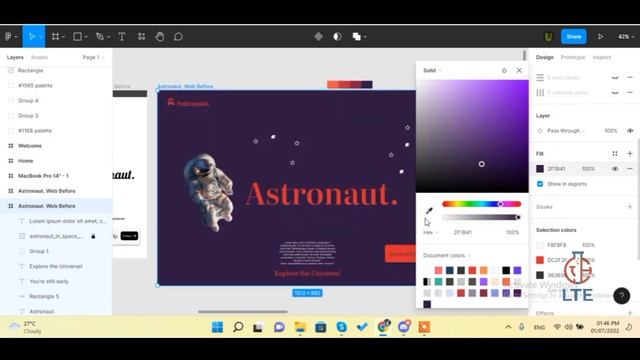The height and width of the screenshot is (360, 640).
Task: Click the Boolean groups icon
Action: [x=356, y=37]
